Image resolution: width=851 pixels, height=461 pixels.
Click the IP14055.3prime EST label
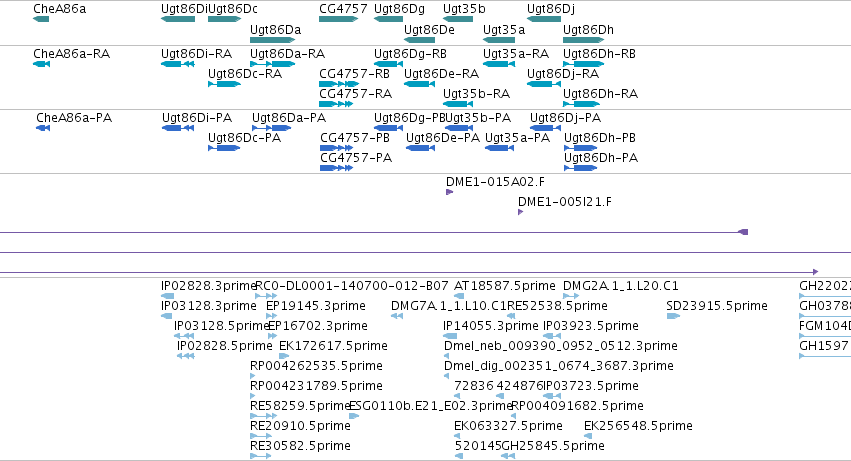click(491, 326)
